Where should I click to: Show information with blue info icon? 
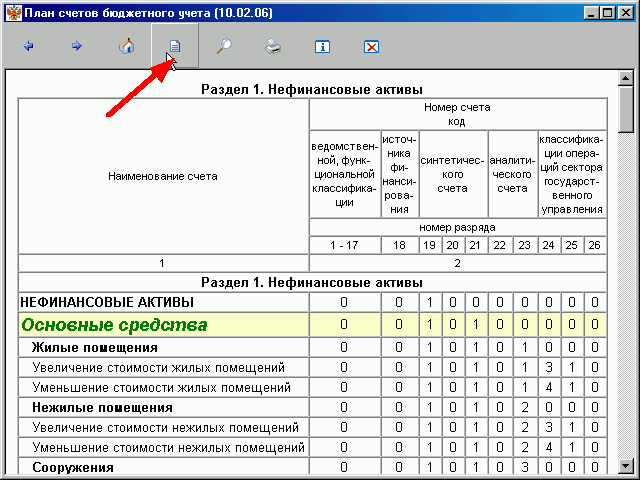click(x=322, y=47)
